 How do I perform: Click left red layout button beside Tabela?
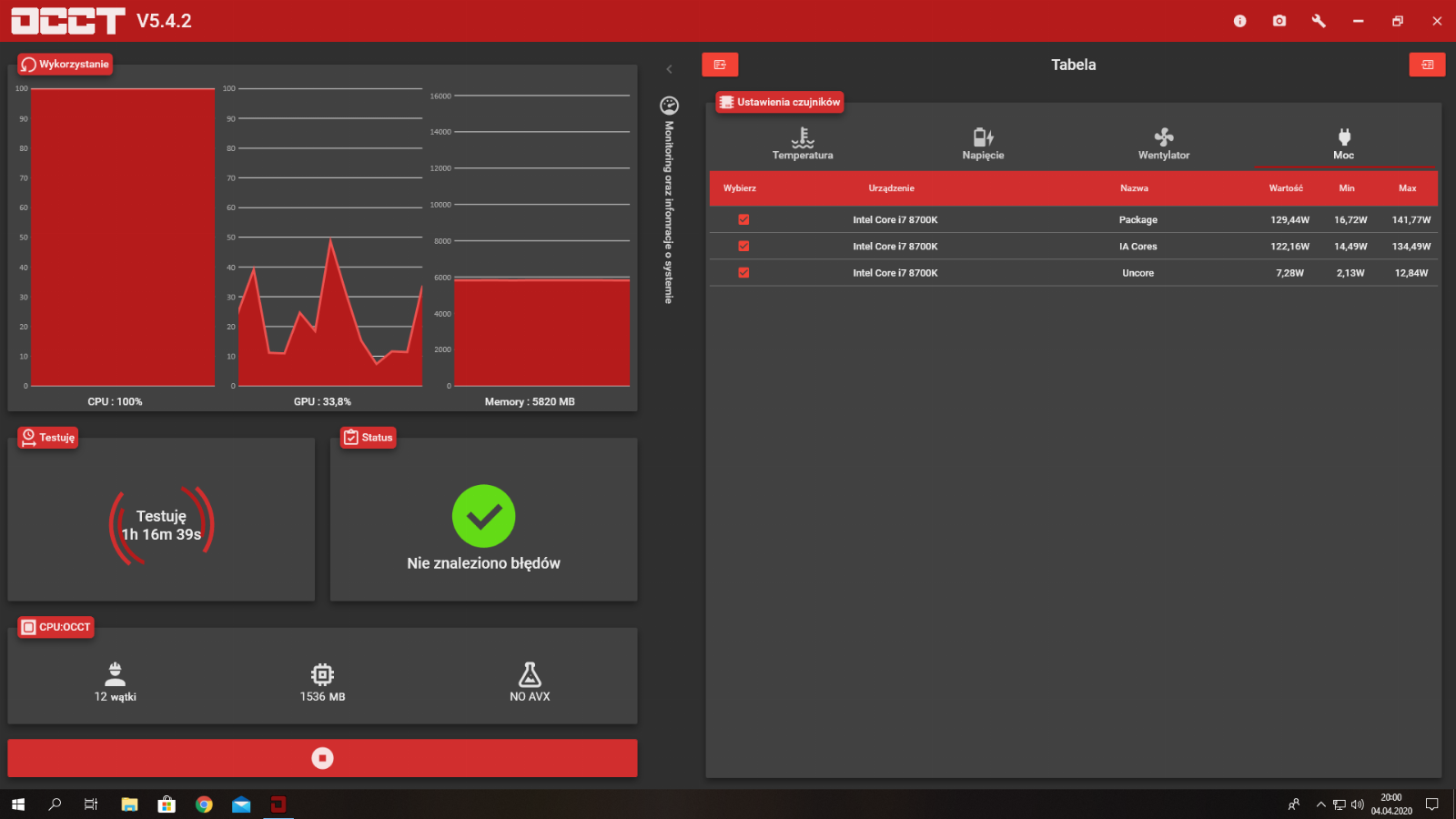[720, 65]
